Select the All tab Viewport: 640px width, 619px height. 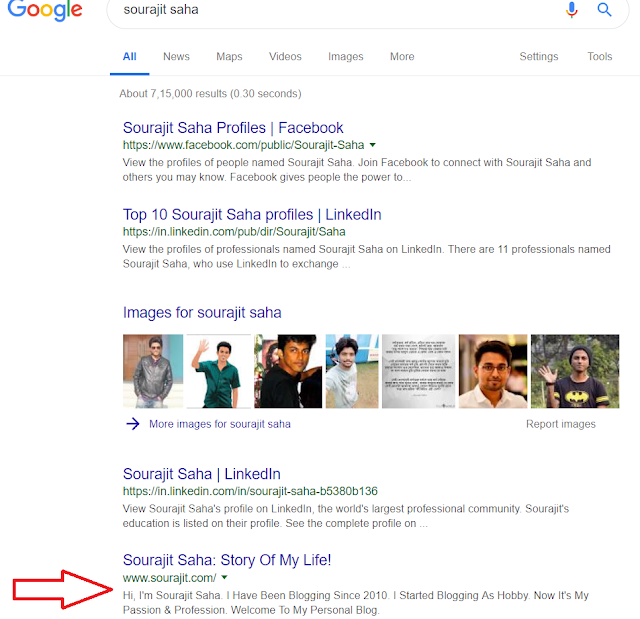pyautogui.click(x=129, y=56)
